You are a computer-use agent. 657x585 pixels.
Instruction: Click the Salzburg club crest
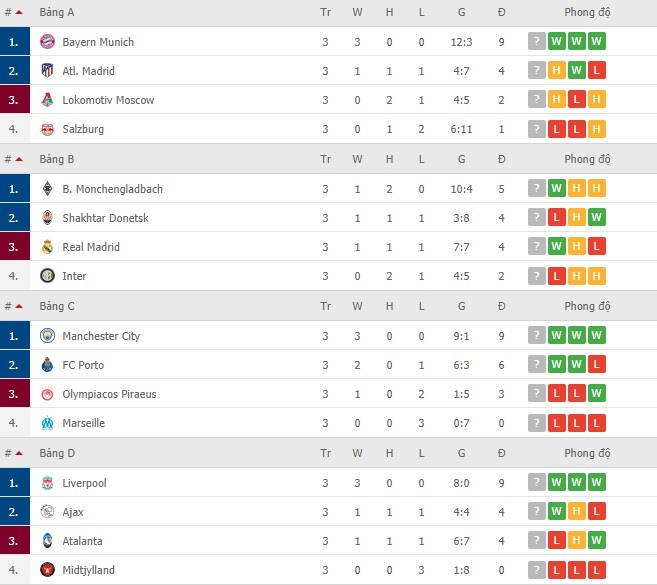pyautogui.click(x=47, y=129)
